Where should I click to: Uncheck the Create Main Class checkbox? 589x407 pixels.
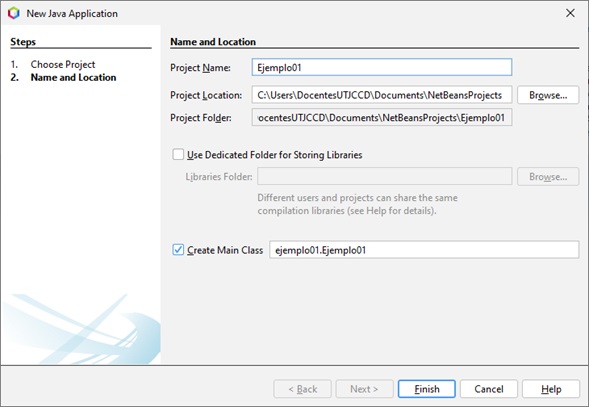pos(178,250)
